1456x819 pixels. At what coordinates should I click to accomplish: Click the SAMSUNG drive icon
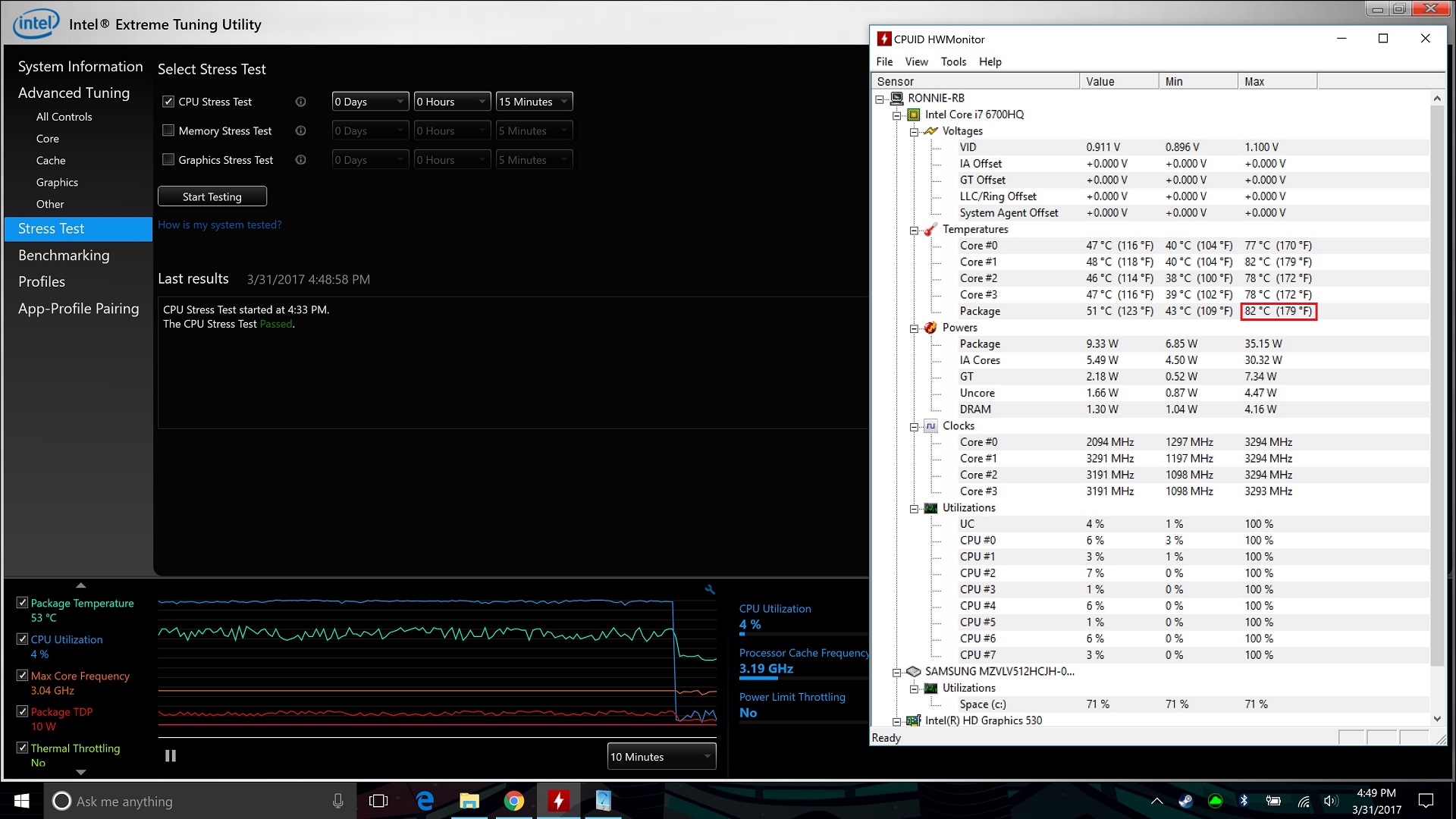pyautogui.click(x=914, y=671)
